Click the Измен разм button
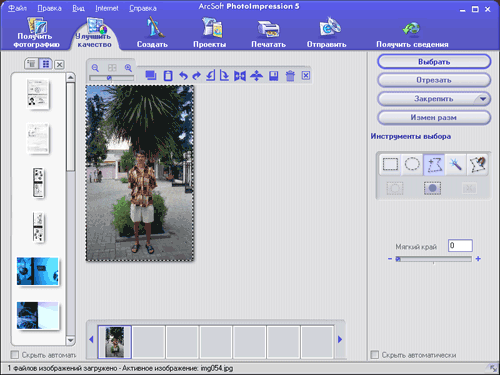 tap(434, 117)
